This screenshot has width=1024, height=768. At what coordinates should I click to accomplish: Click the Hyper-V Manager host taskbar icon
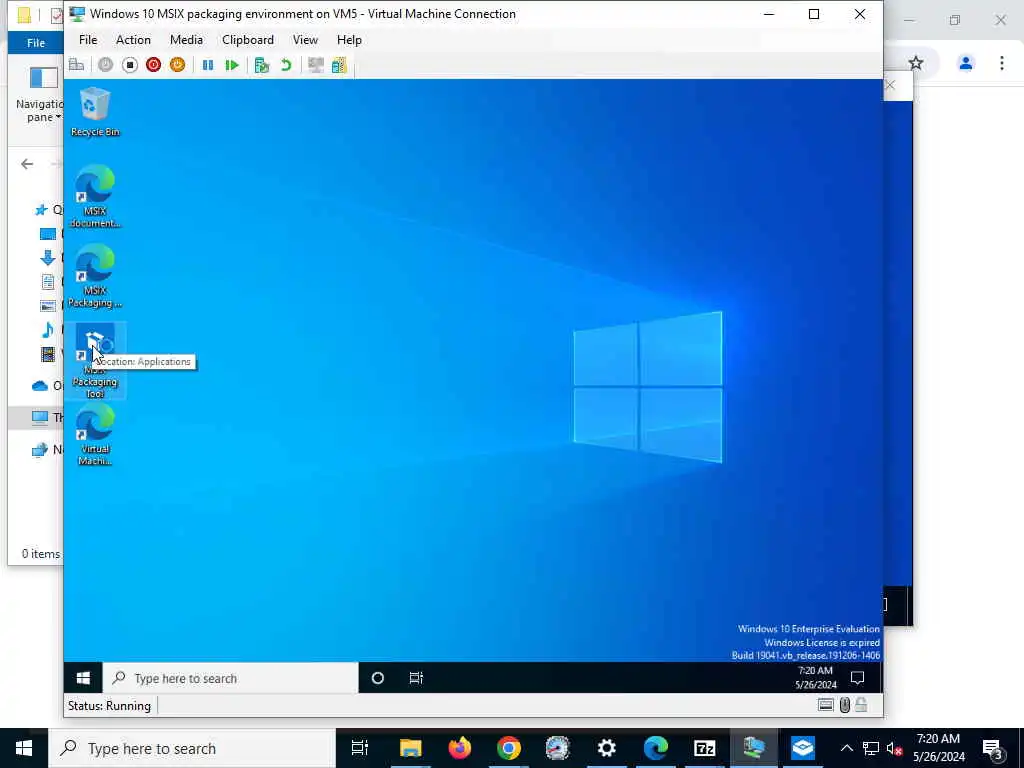pyautogui.click(x=754, y=748)
